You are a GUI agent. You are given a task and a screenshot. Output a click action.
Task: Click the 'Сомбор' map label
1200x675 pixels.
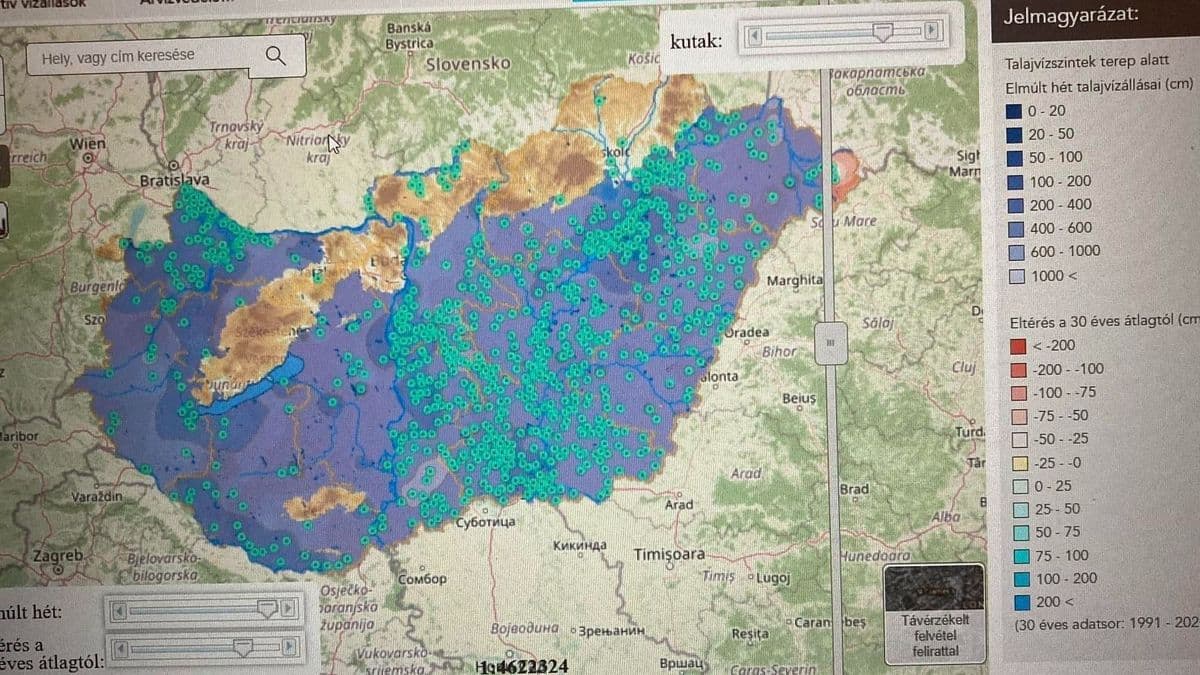pyautogui.click(x=422, y=578)
